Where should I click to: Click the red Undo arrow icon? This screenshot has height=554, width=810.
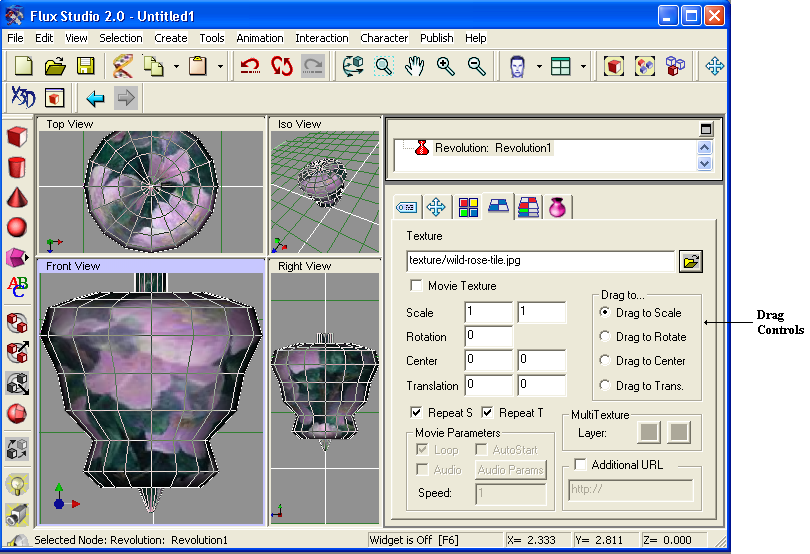[x=251, y=66]
